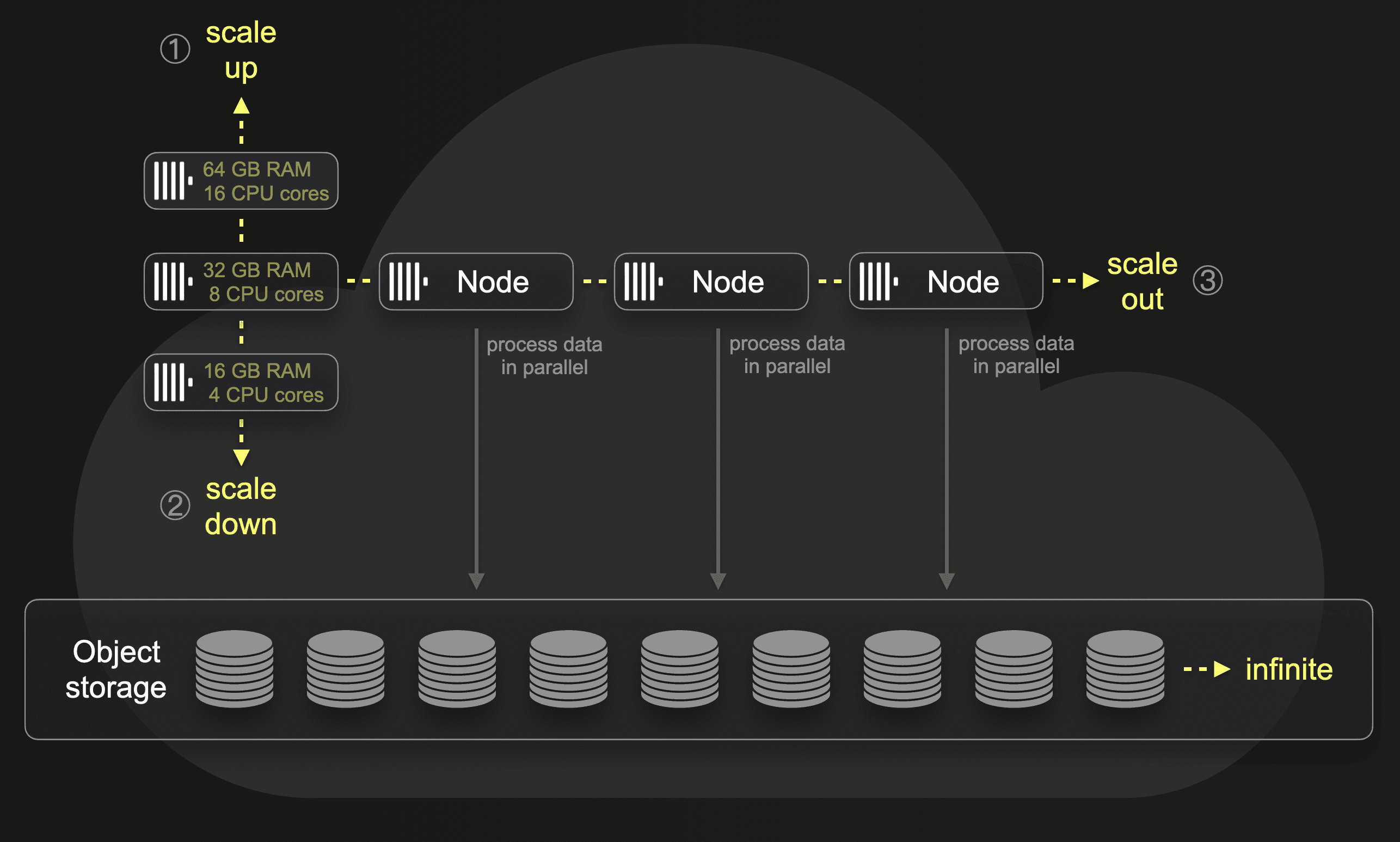Click the 'Node' text in the rightmost Node box
This screenshot has width=1400, height=842.
coord(963,282)
